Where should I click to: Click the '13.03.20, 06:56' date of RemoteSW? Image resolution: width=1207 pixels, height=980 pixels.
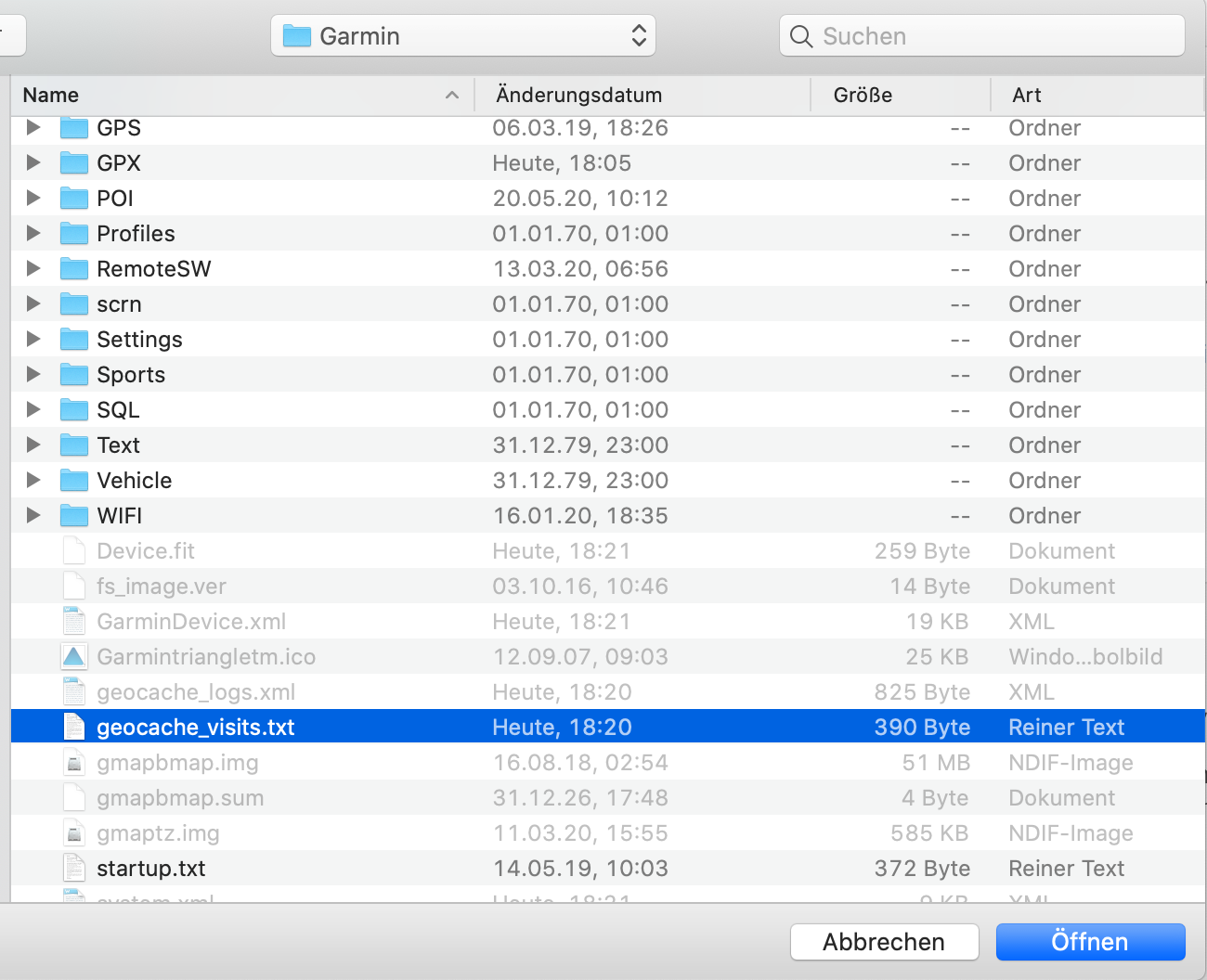pyautogui.click(x=580, y=268)
